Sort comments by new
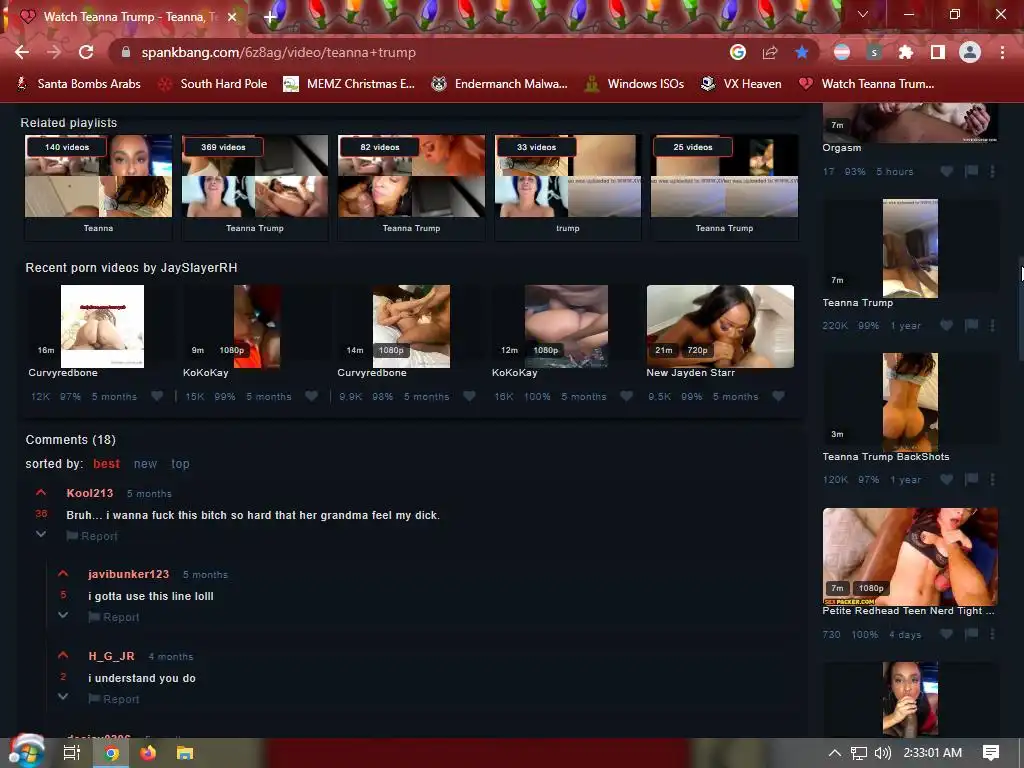This screenshot has width=1024, height=768. coord(145,464)
